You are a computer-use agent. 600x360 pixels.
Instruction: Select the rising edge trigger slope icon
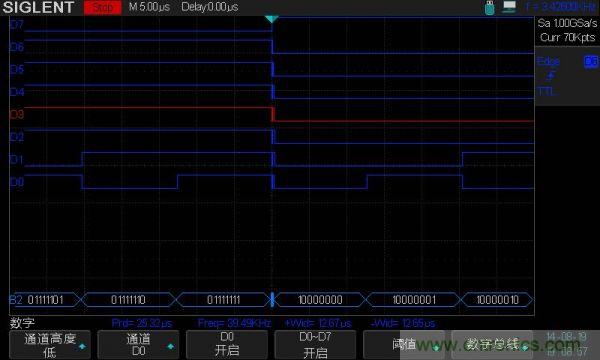pyautogui.click(x=550, y=76)
